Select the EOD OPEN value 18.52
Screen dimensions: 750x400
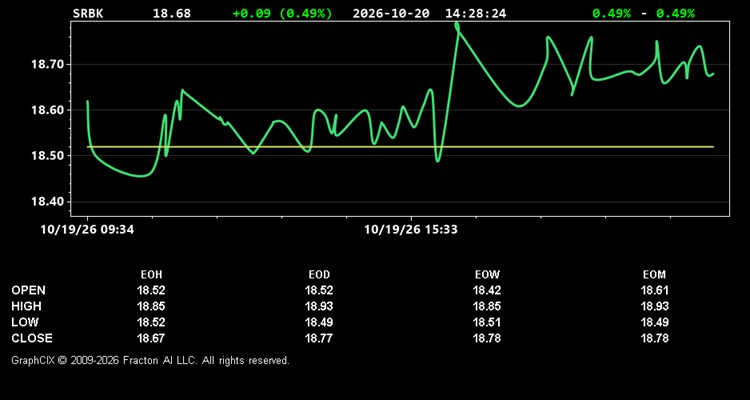[319, 290]
